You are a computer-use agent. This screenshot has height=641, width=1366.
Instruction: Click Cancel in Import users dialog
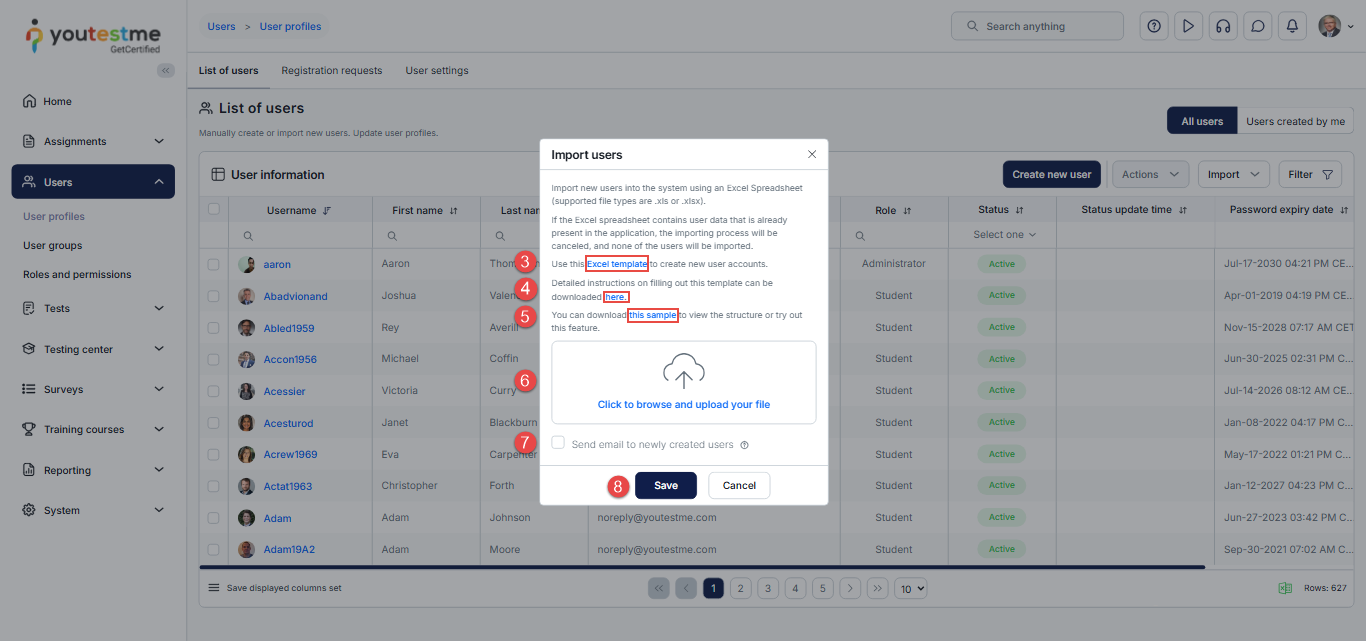pos(739,485)
